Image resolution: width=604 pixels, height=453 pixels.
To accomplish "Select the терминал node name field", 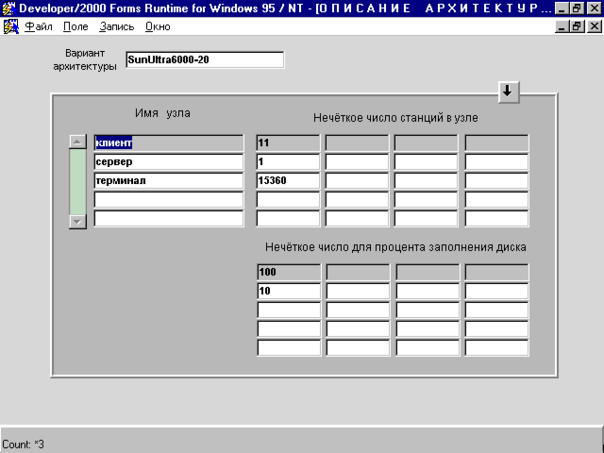I will (169, 181).
